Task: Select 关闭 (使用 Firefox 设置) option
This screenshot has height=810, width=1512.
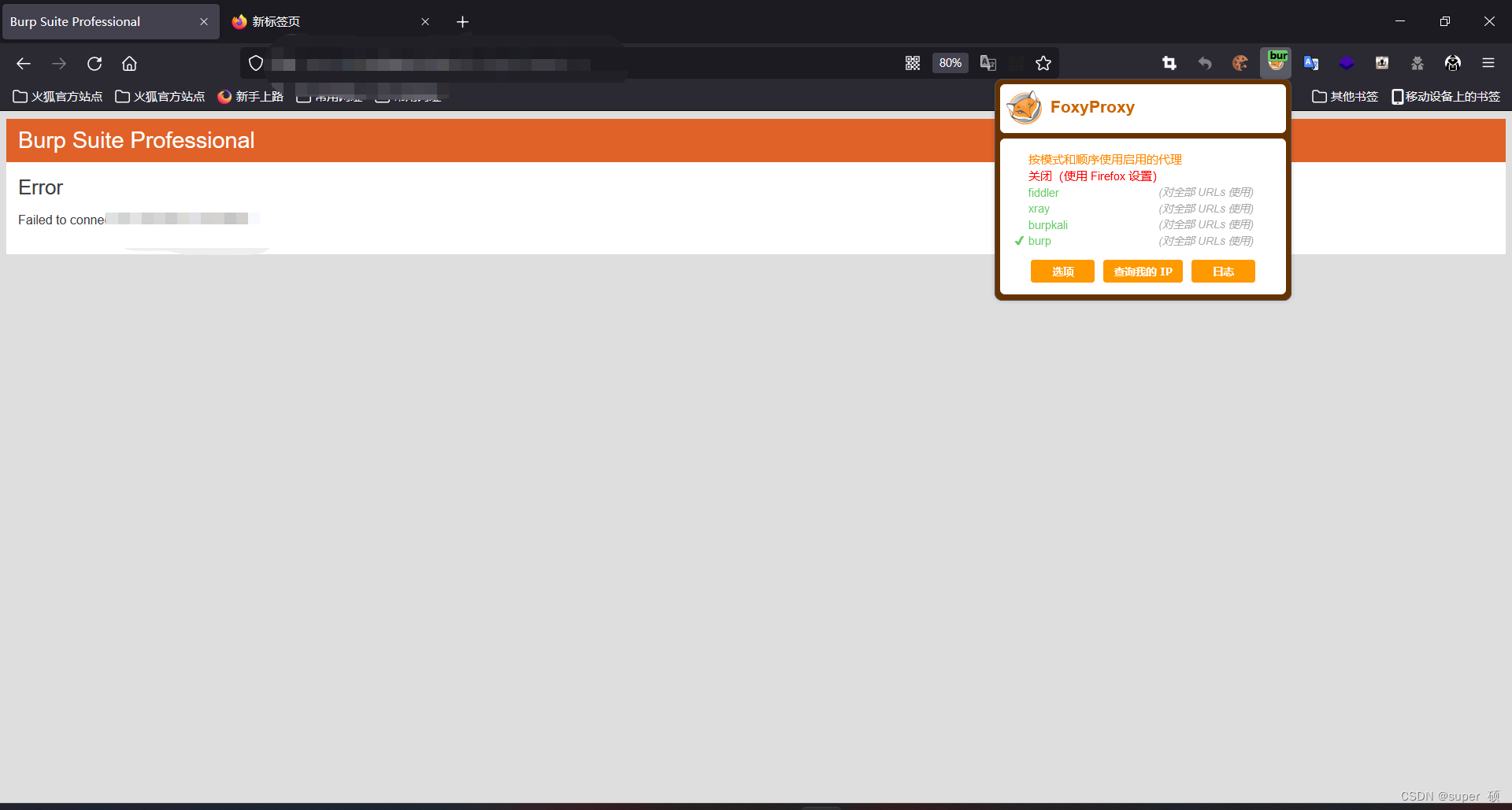Action: (x=1092, y=176)
